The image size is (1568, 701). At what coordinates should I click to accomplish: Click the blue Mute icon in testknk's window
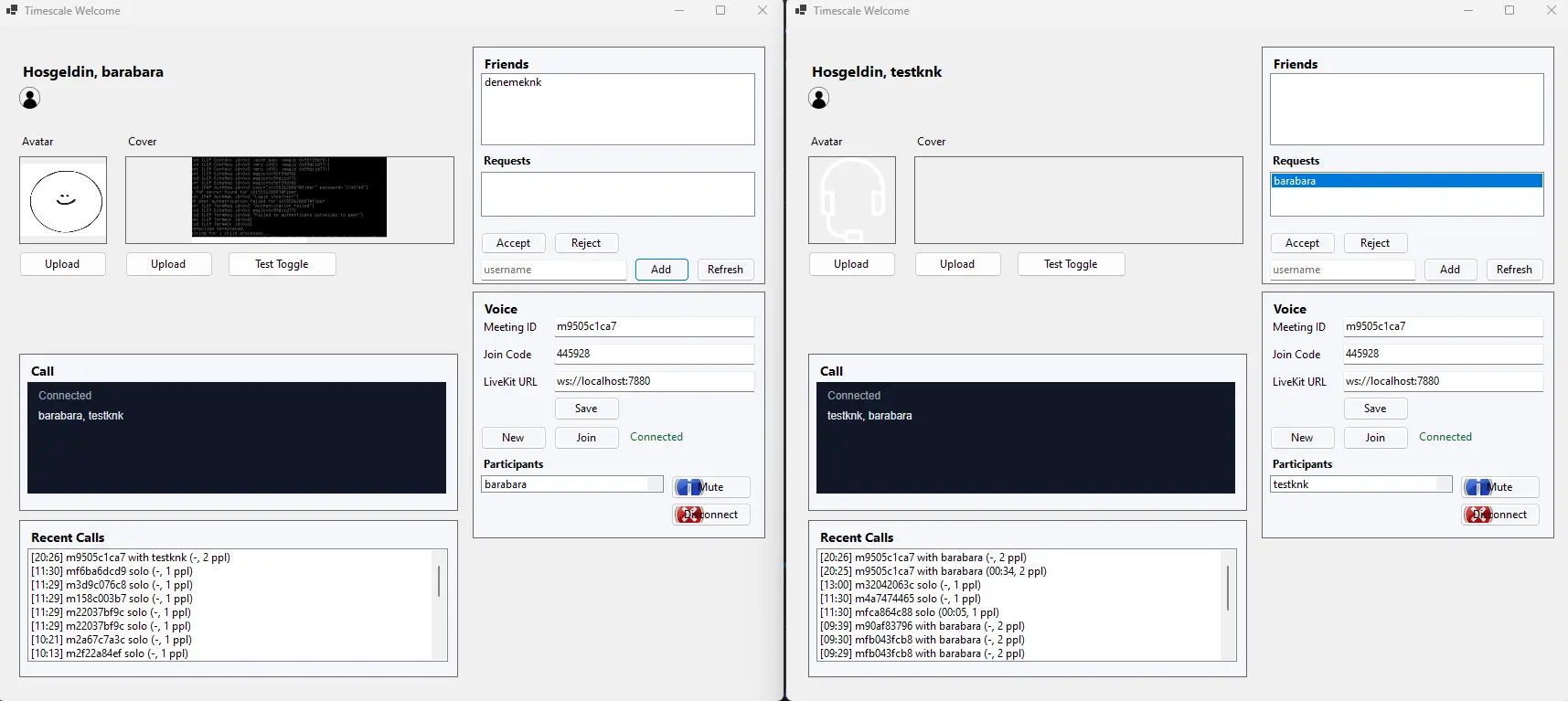[1477, 487]
